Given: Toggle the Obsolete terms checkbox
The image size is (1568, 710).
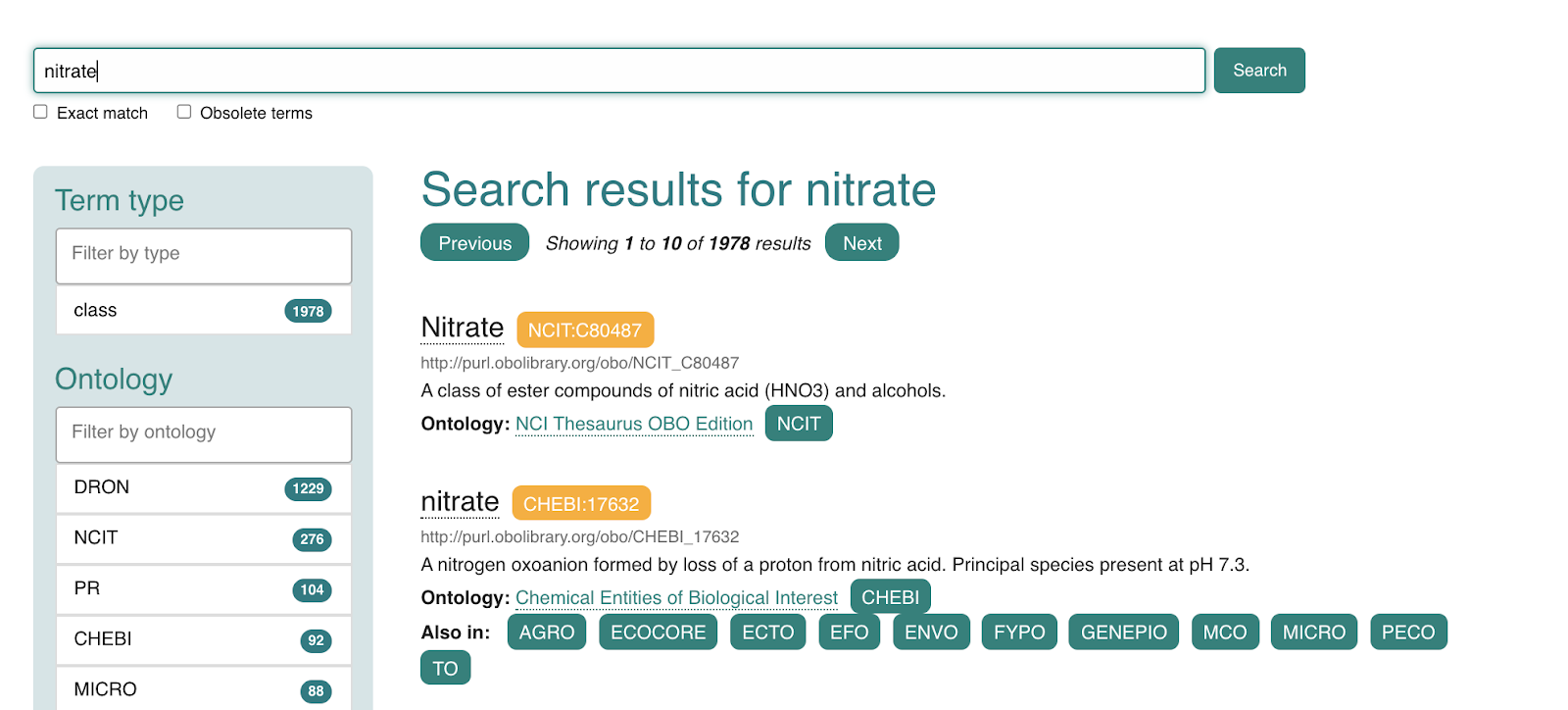Looking at the screenshot, I should click(184, 112).
